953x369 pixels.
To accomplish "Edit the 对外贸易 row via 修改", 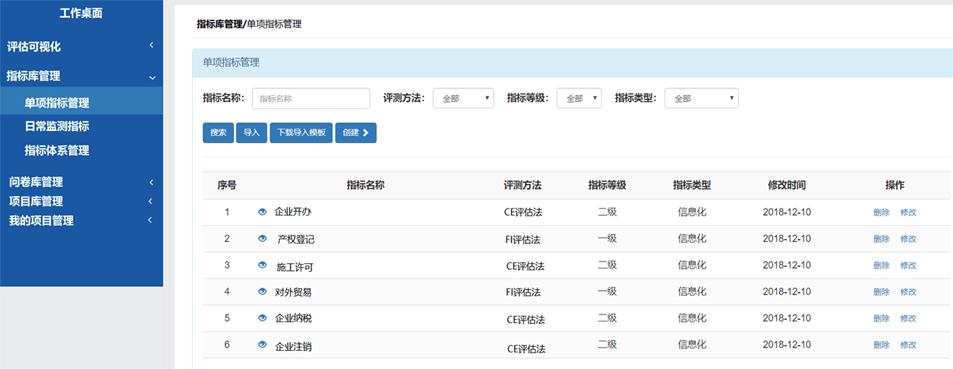I will click(908, 292).
